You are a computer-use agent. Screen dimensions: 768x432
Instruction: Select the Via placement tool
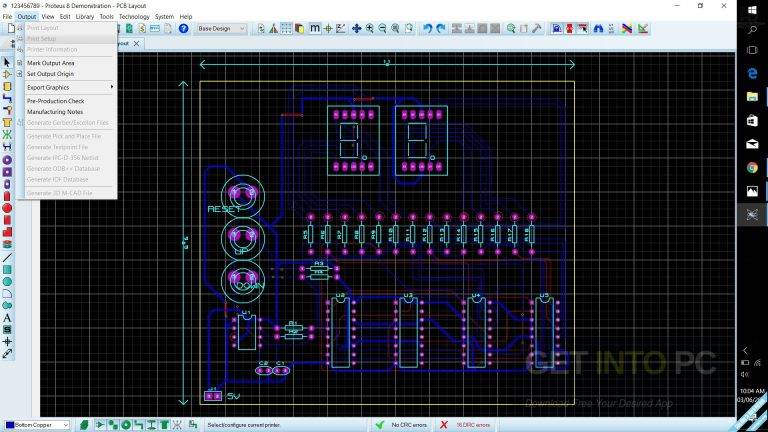[6, 111]
